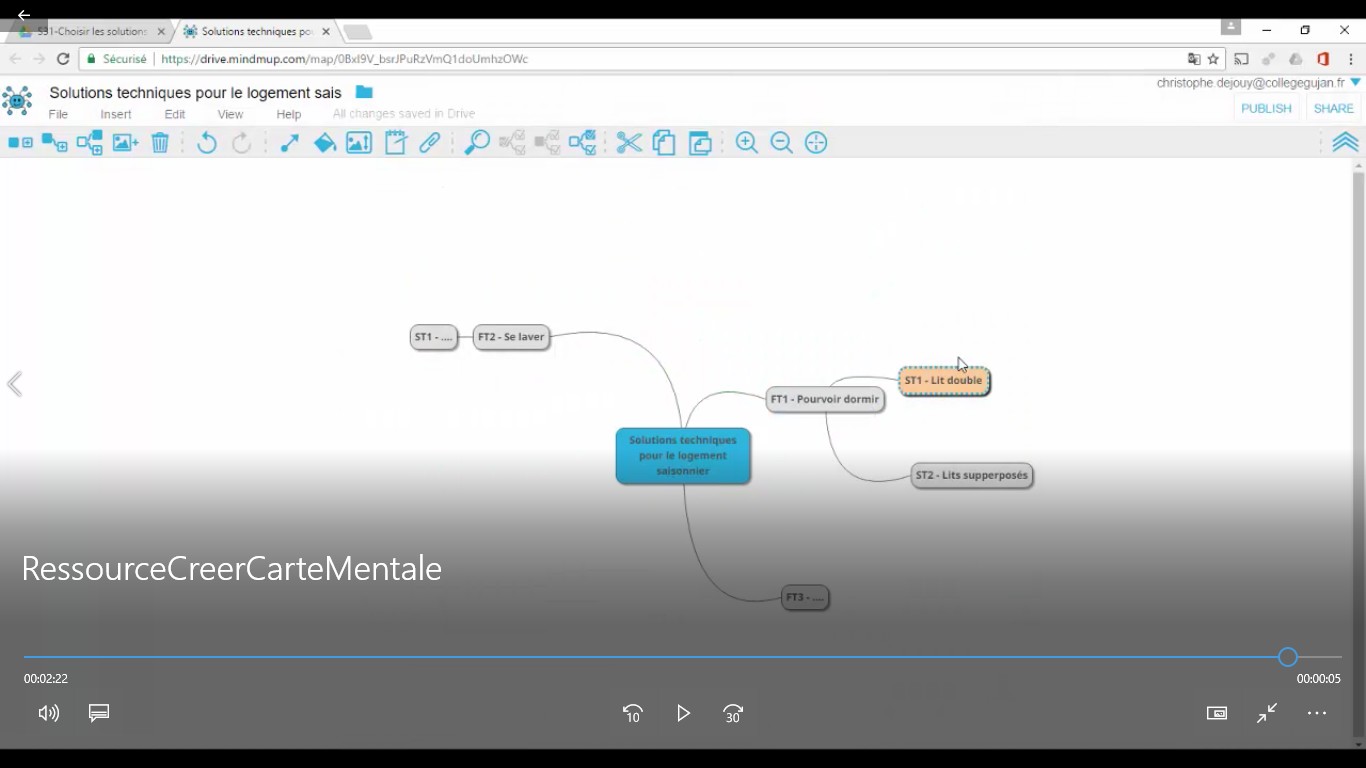Open more video options ellipsis
Viewport: 1366px width, 768px height.
click(x=1317, y=713)
